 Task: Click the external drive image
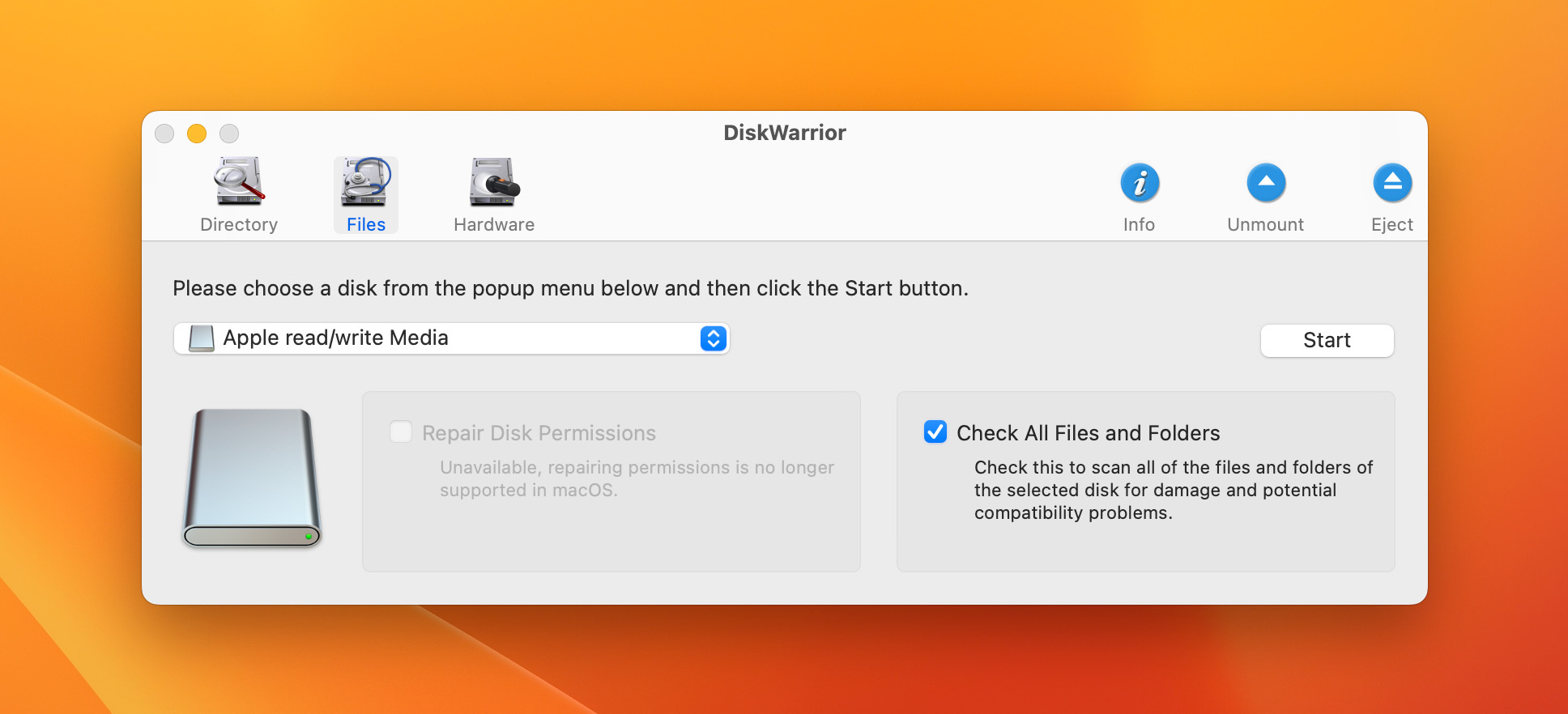coord(252,478)
